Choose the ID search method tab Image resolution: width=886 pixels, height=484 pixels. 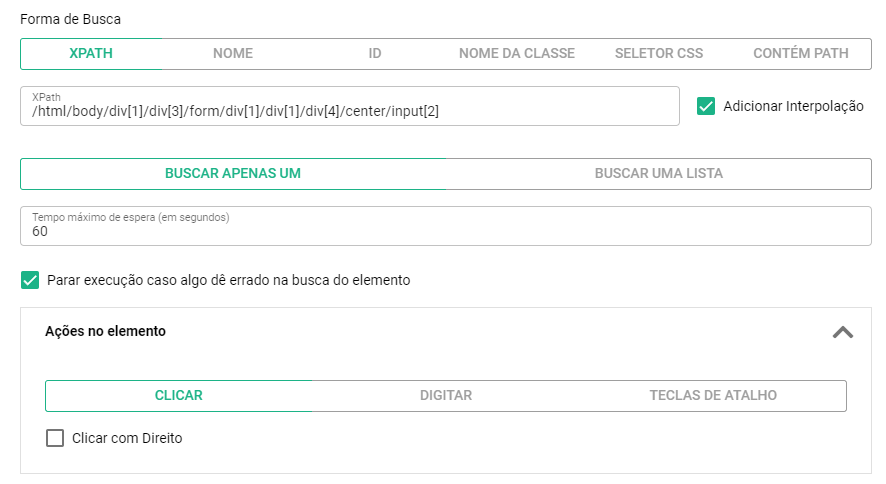coord(375,54)
